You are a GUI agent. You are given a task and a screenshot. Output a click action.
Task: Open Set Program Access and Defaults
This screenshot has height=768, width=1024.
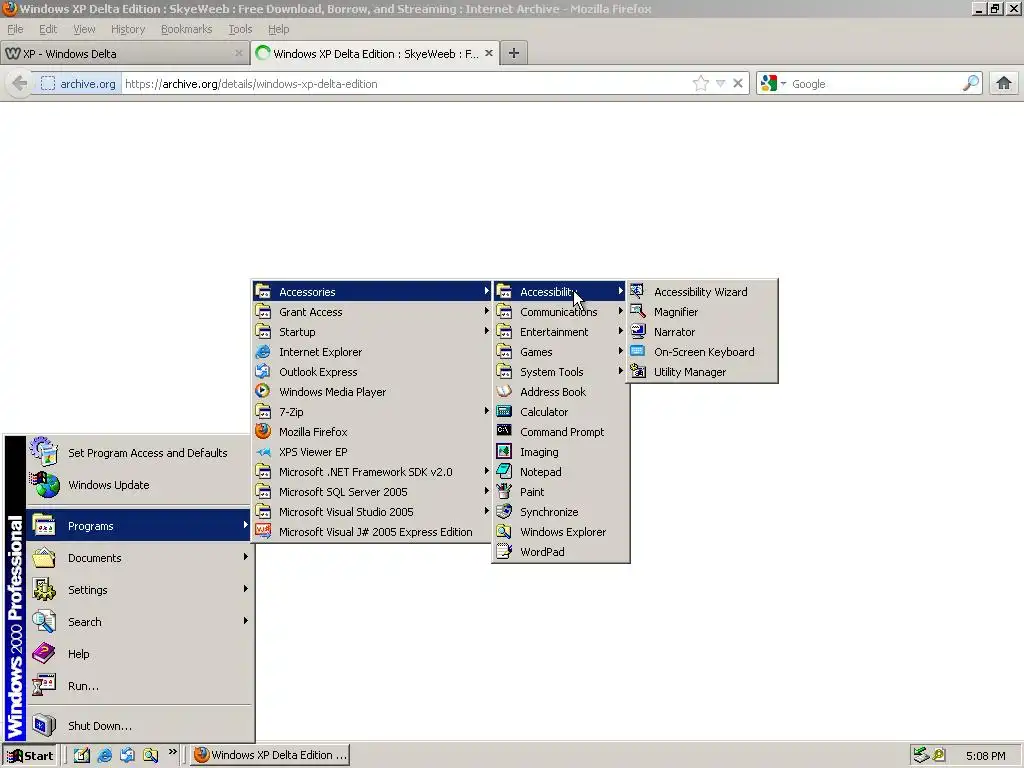point(138,453)
